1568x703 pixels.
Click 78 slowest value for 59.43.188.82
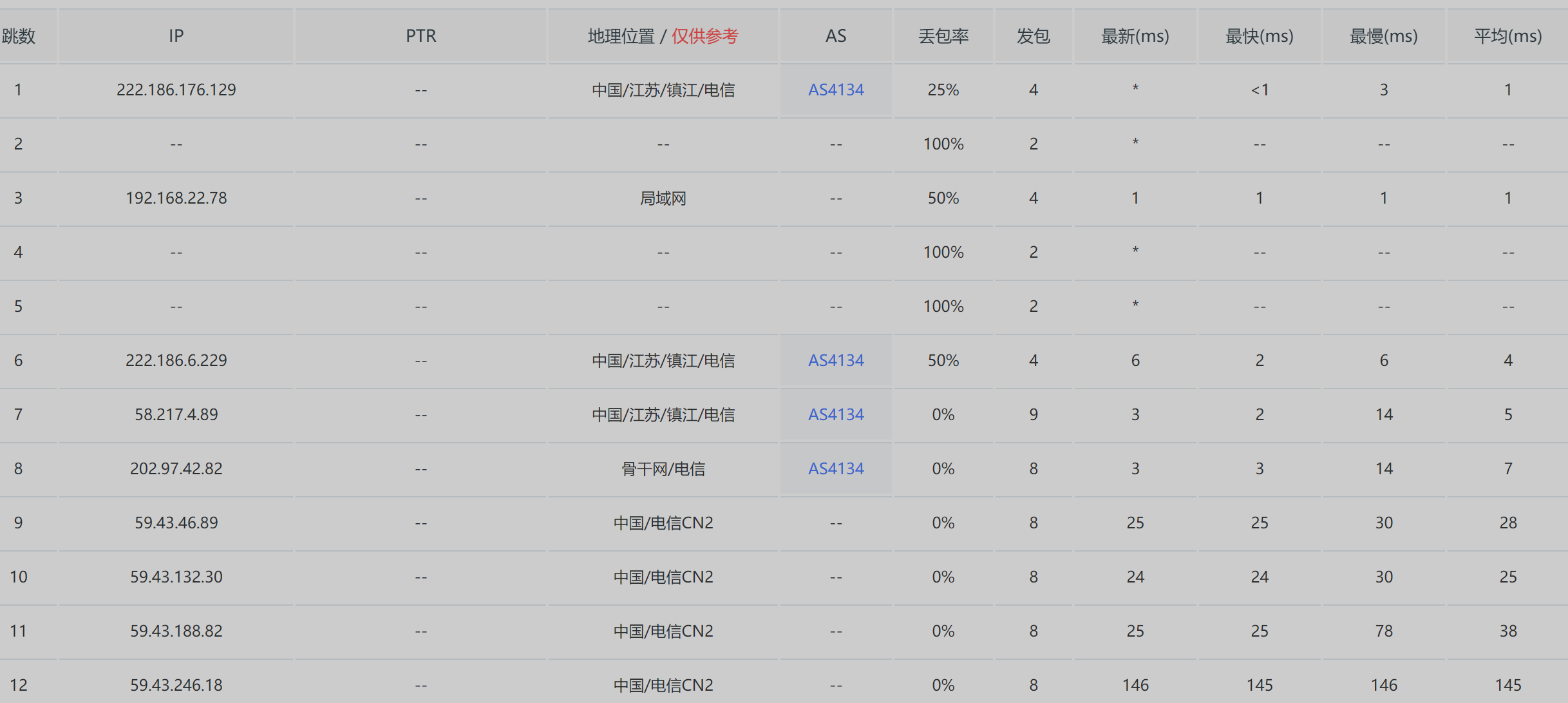click(x=1383, y=631)
